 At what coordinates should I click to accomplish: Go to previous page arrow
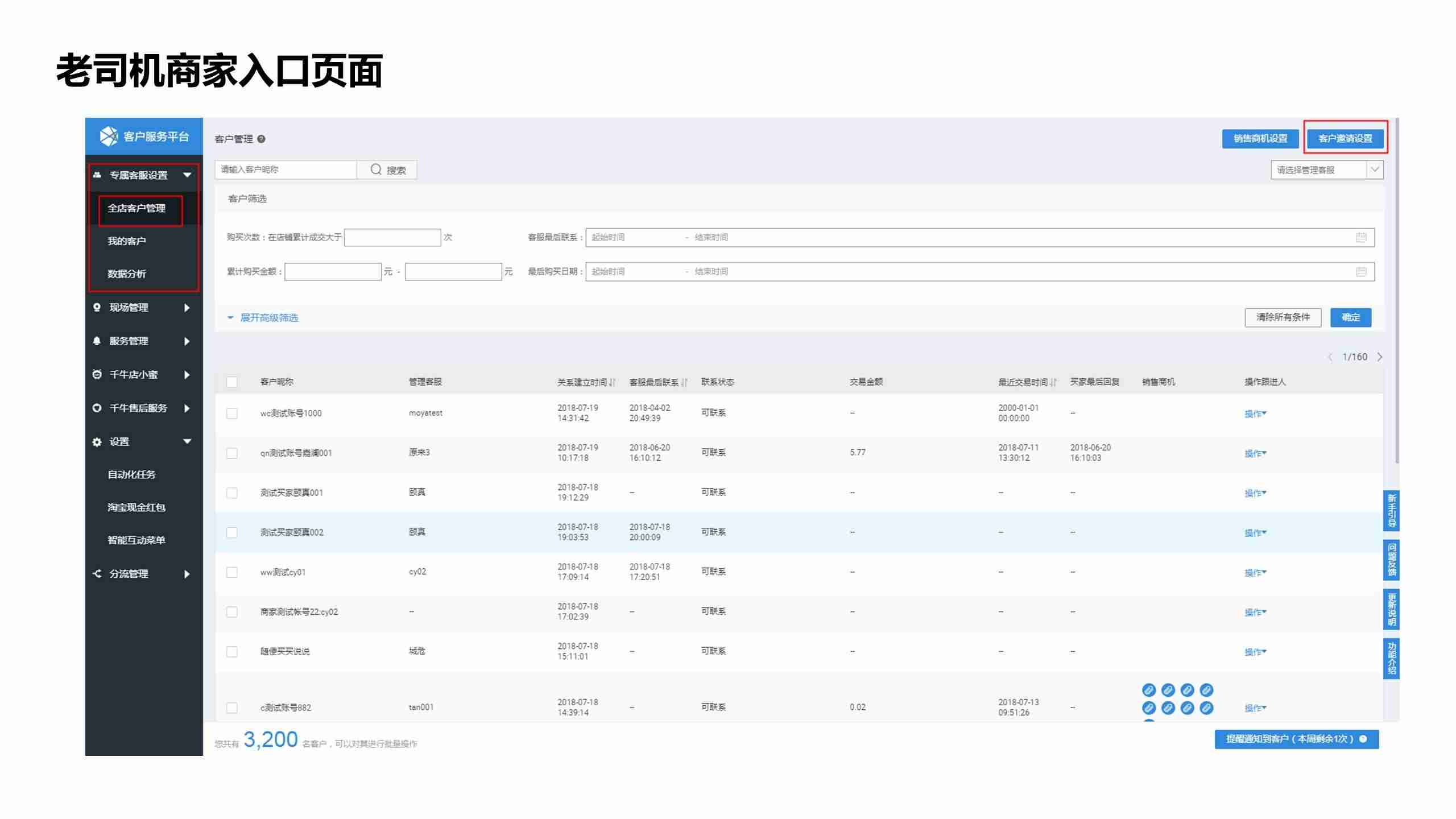(1330, 357)
